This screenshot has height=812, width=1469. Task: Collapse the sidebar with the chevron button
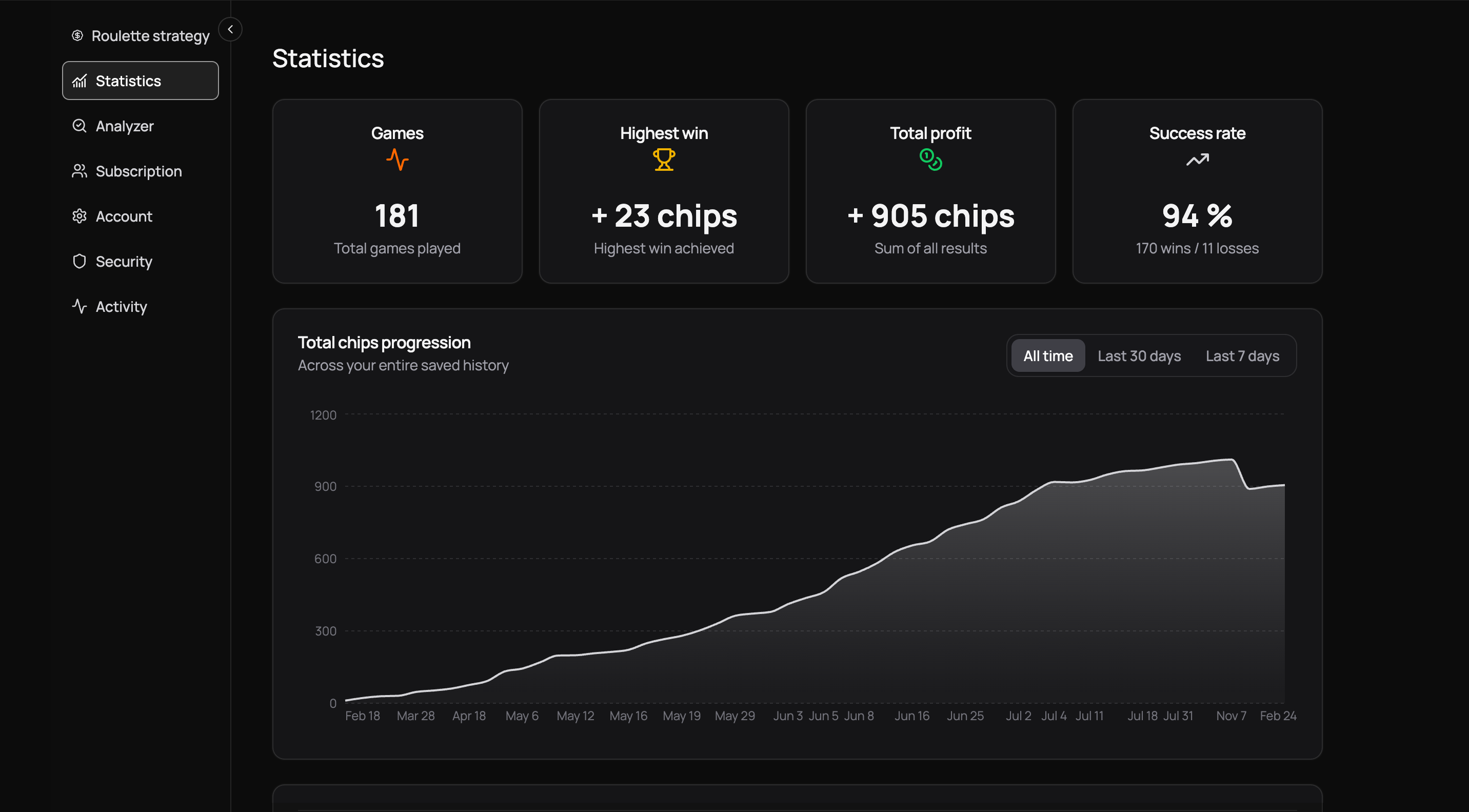pos(230,29)
